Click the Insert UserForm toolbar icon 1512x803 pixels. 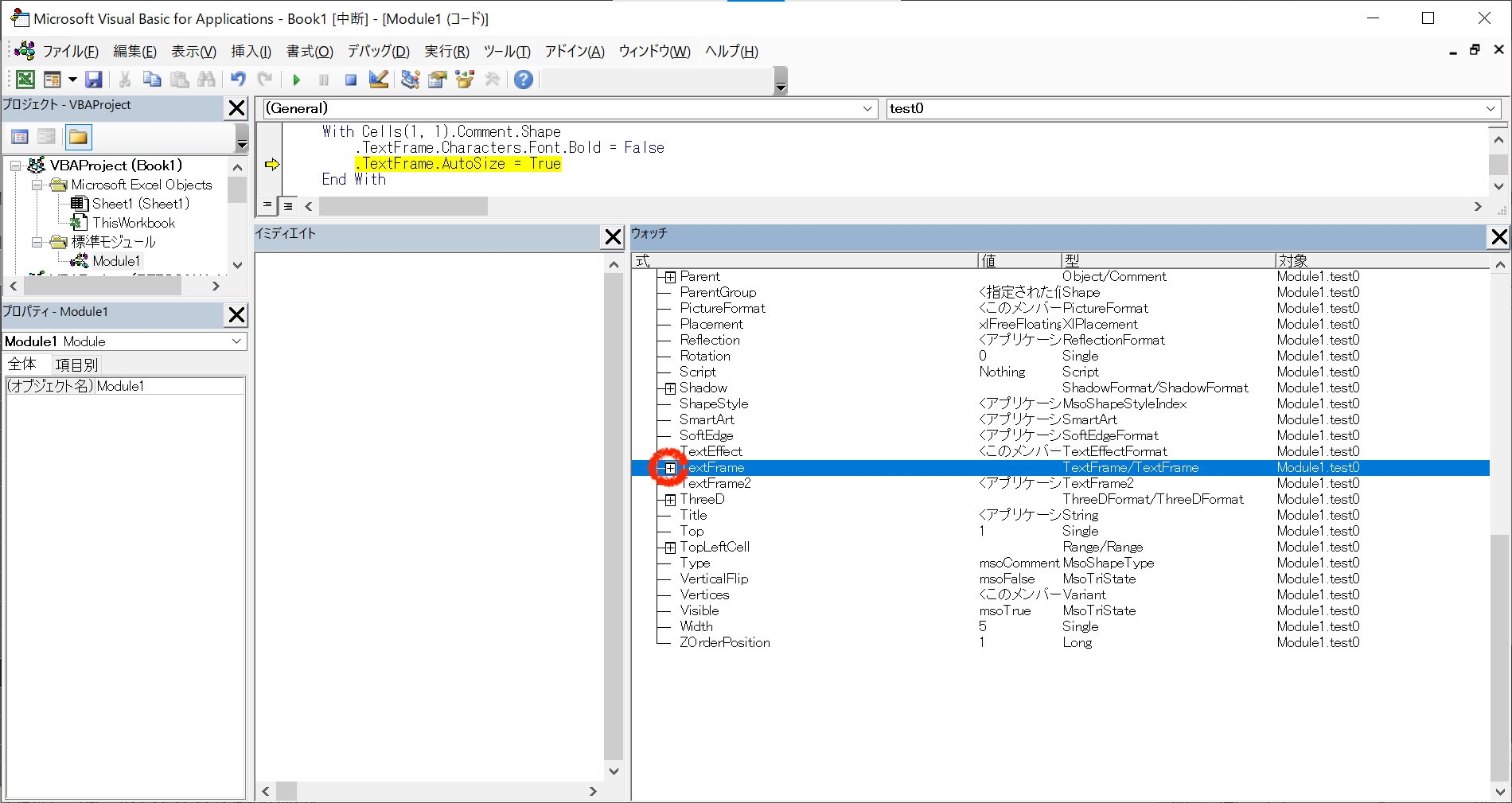pos(53,80)
